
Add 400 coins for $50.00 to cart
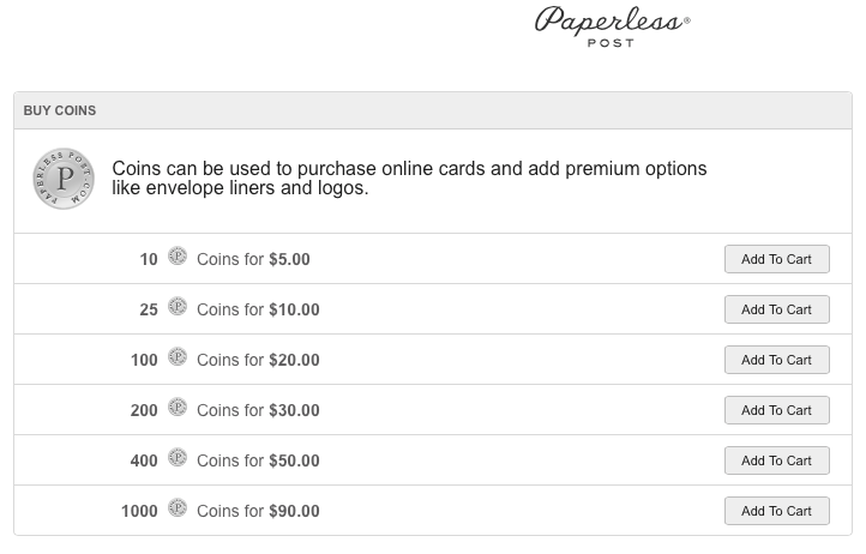tap(776, 460)
